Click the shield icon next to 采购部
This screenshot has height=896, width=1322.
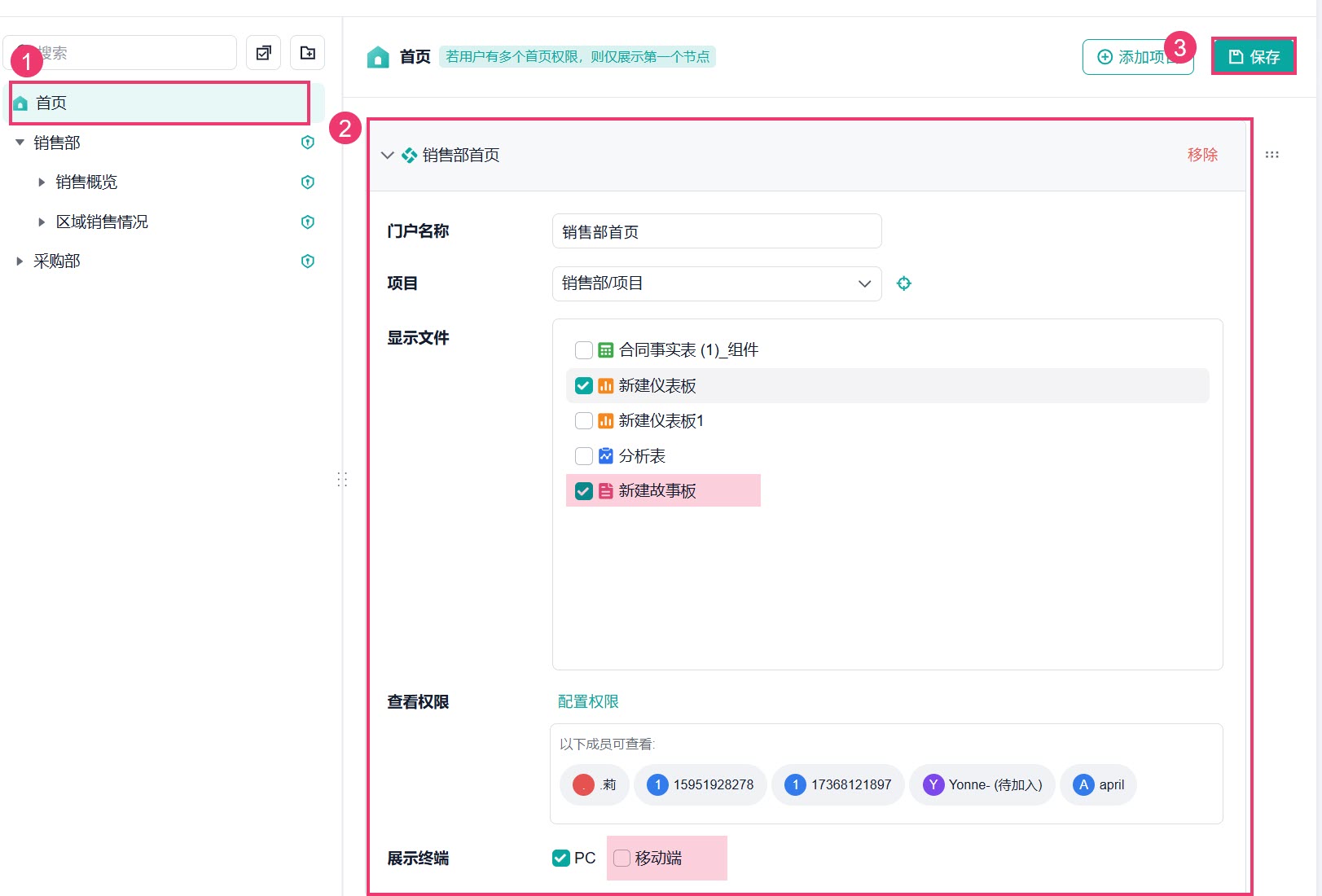[x=308, y=261]
